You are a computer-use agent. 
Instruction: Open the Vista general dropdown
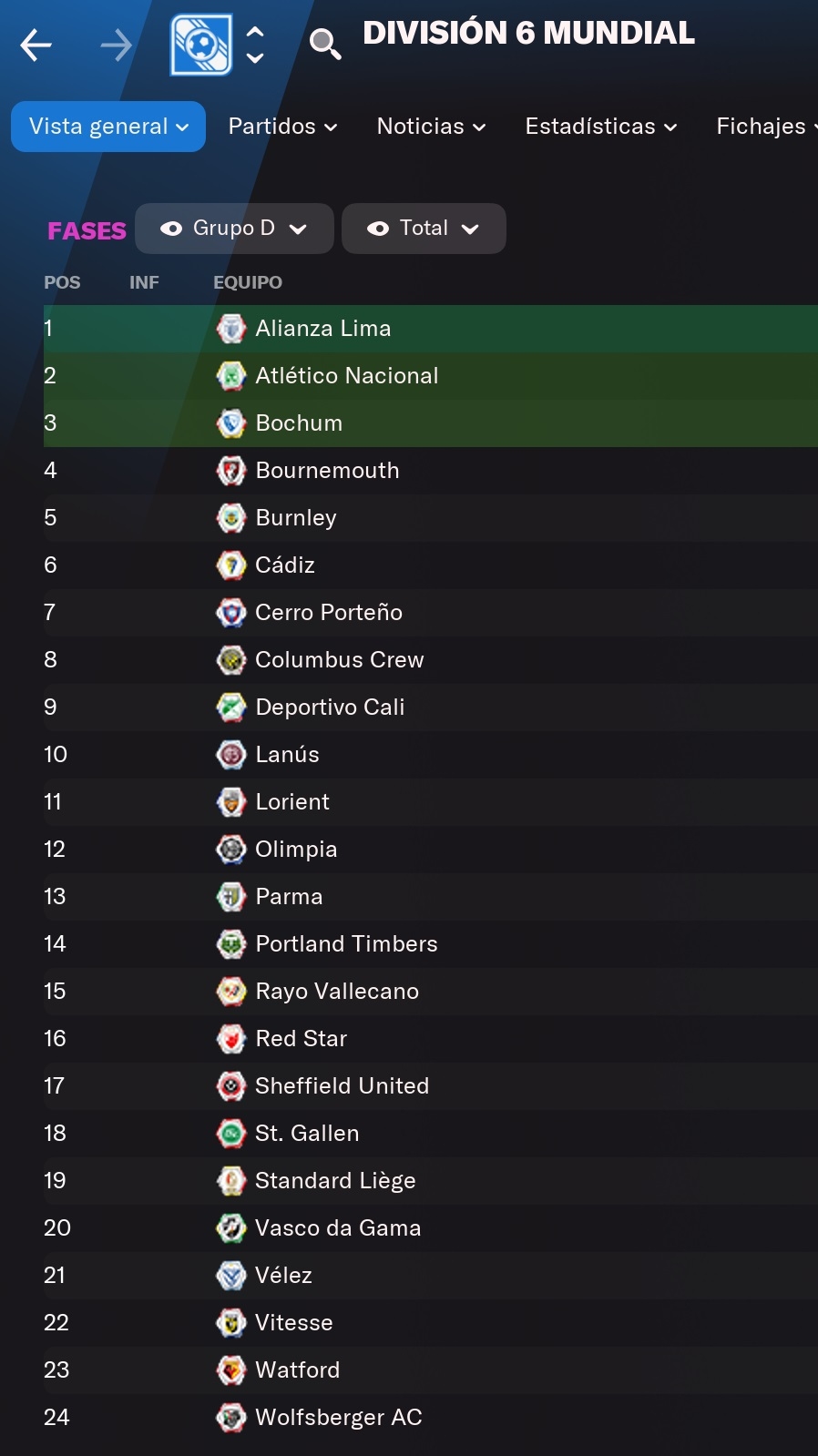tap(108, 127)
